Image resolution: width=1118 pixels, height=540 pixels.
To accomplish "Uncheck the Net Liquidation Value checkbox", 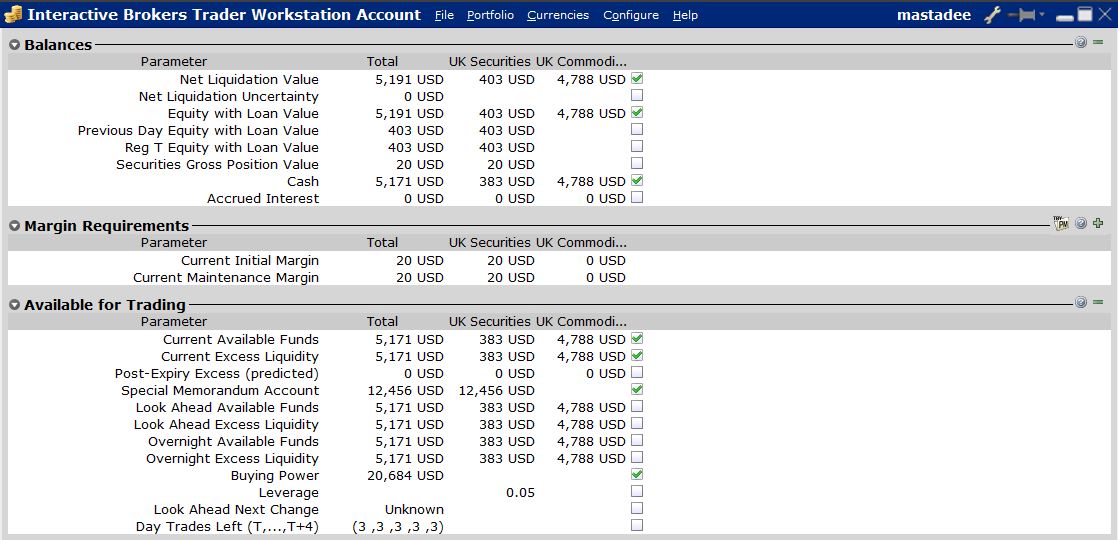I will point(637,78).
